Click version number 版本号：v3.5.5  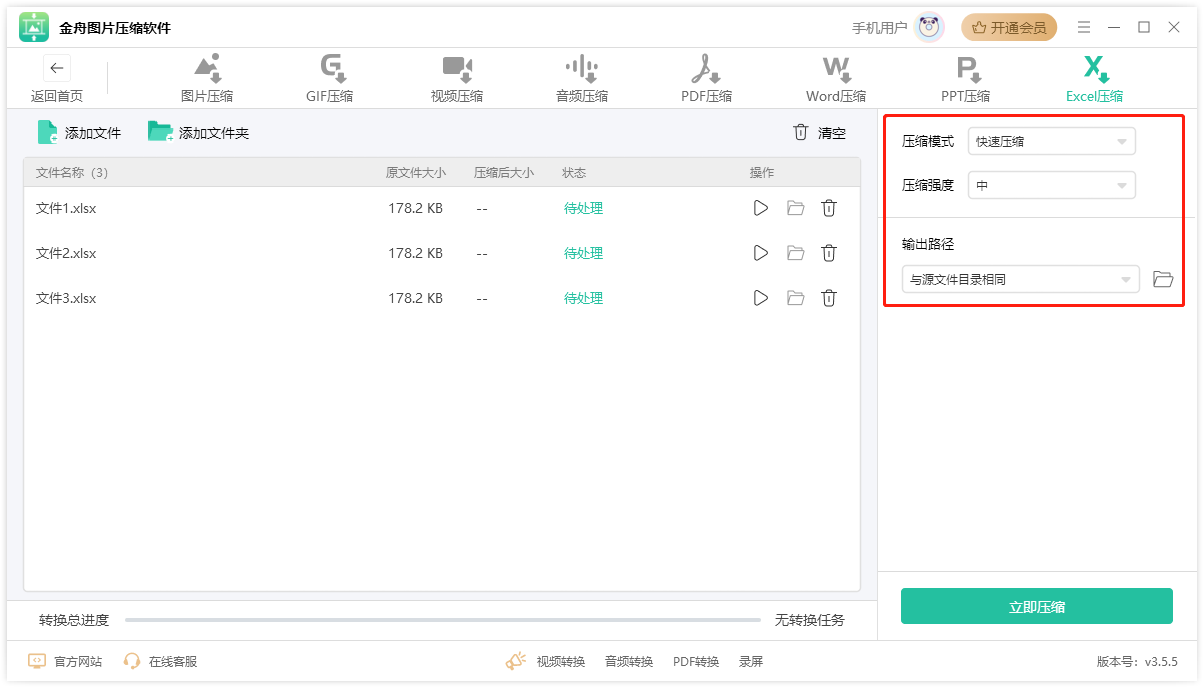(x=1137, y=661)
